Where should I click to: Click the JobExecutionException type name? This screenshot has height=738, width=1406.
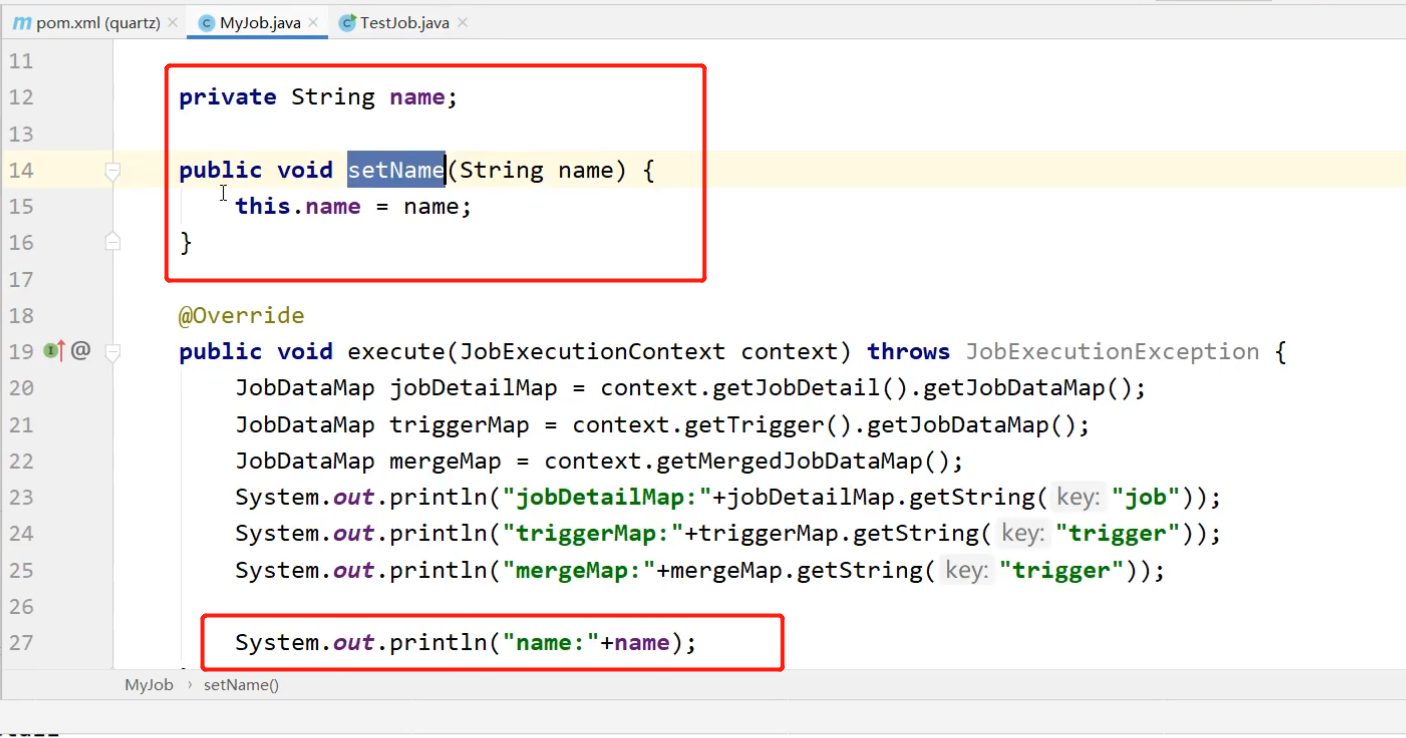(1112, 352)
